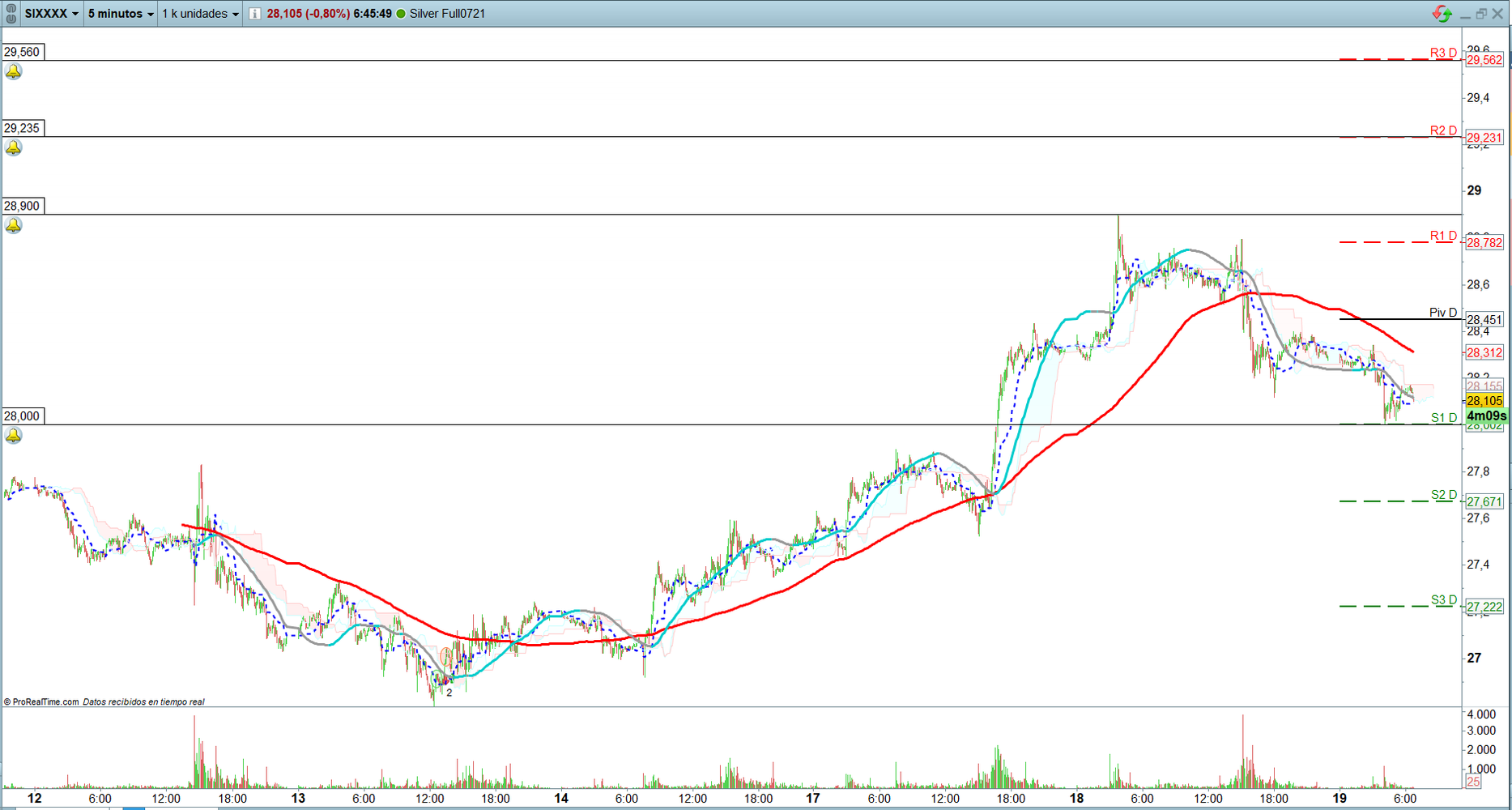Click the 27,671 green price tag

(x=1484, y=501)
